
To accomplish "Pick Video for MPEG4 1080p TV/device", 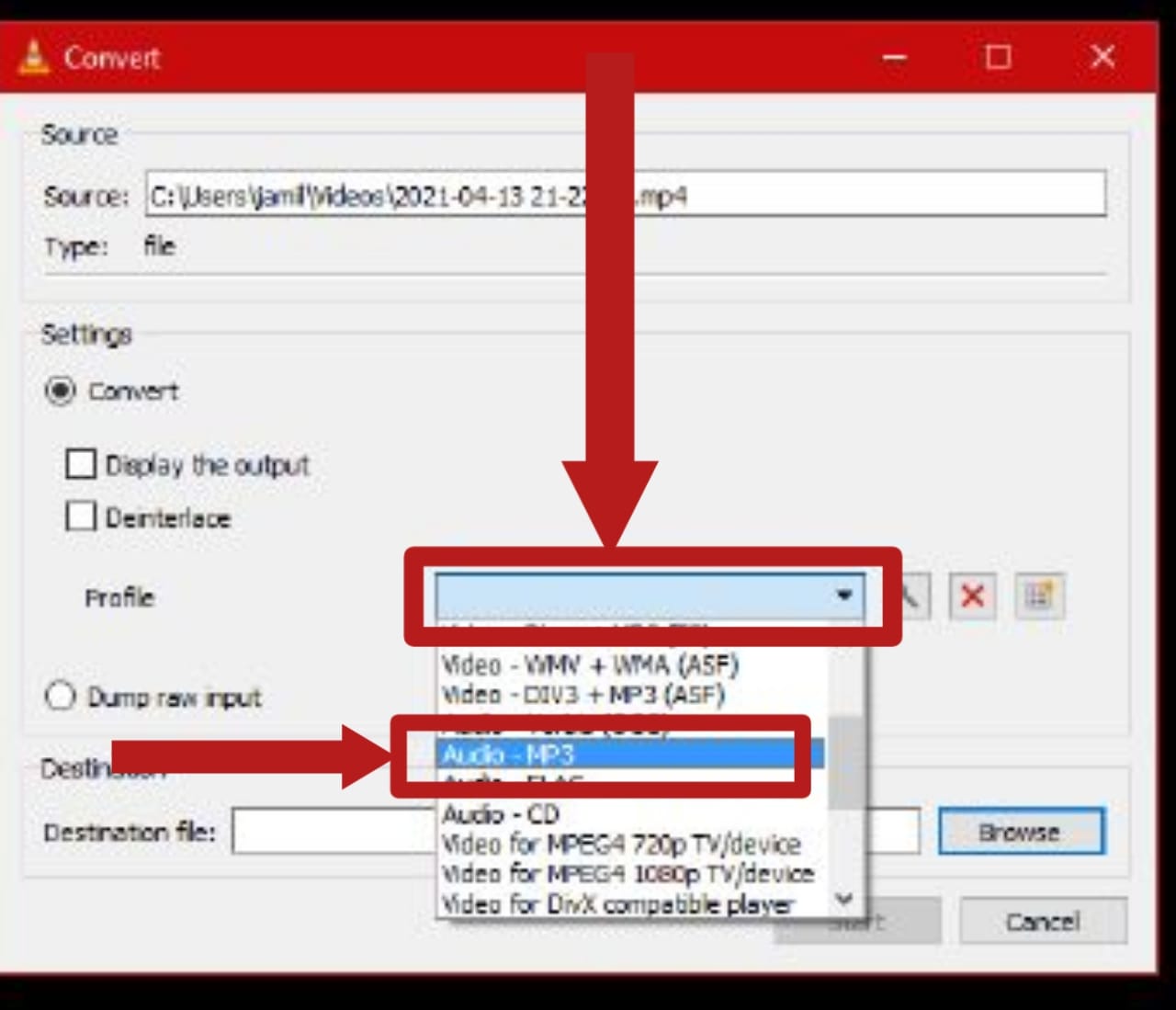I will pyautogui.click(x=632, y=873).
